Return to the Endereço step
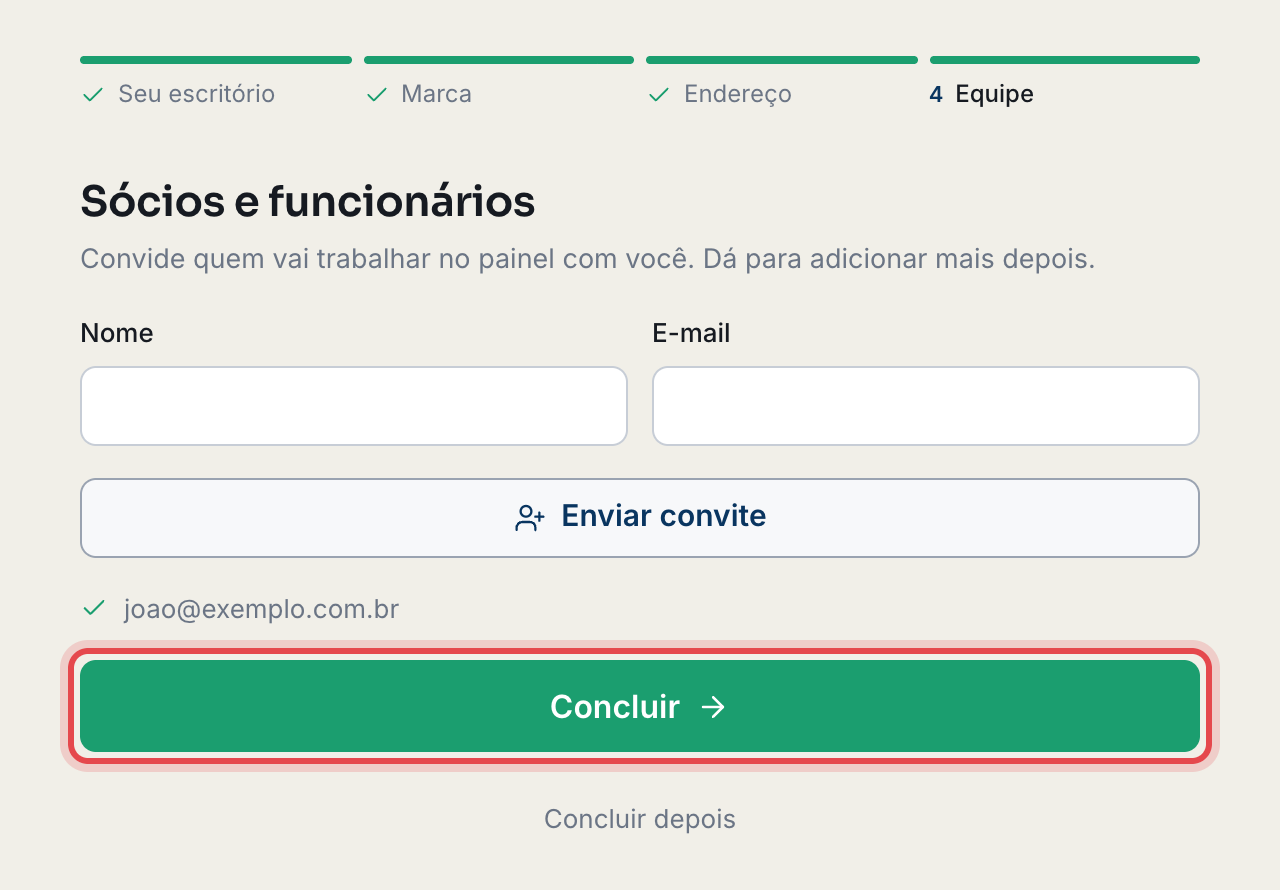The image size is (1280, 890). click(x=737, y=94)
